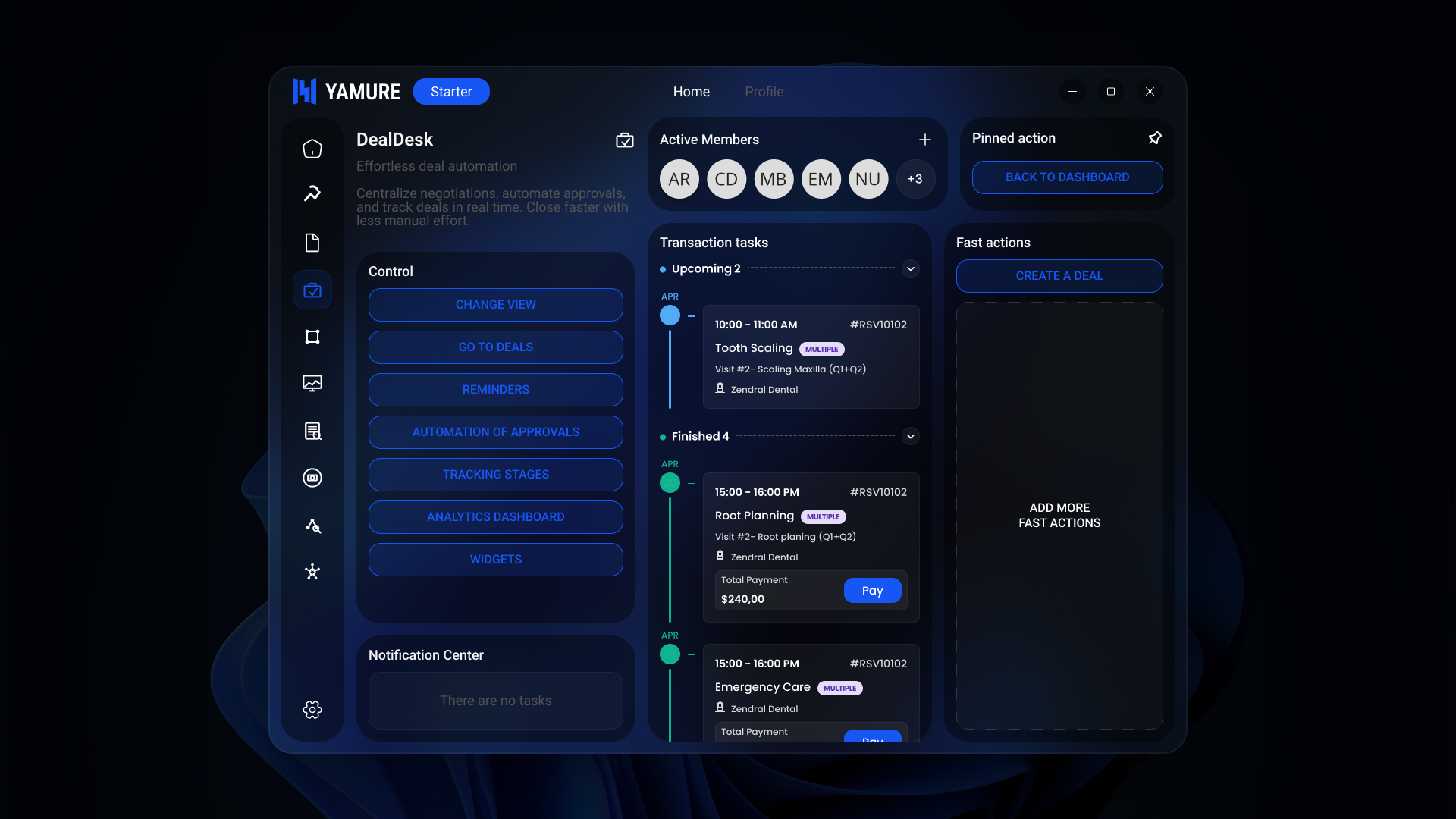Collapse the Finished 4 task section
This screenshot has height=819, width=1456.
pyautogui.click(x=910, y=436)
